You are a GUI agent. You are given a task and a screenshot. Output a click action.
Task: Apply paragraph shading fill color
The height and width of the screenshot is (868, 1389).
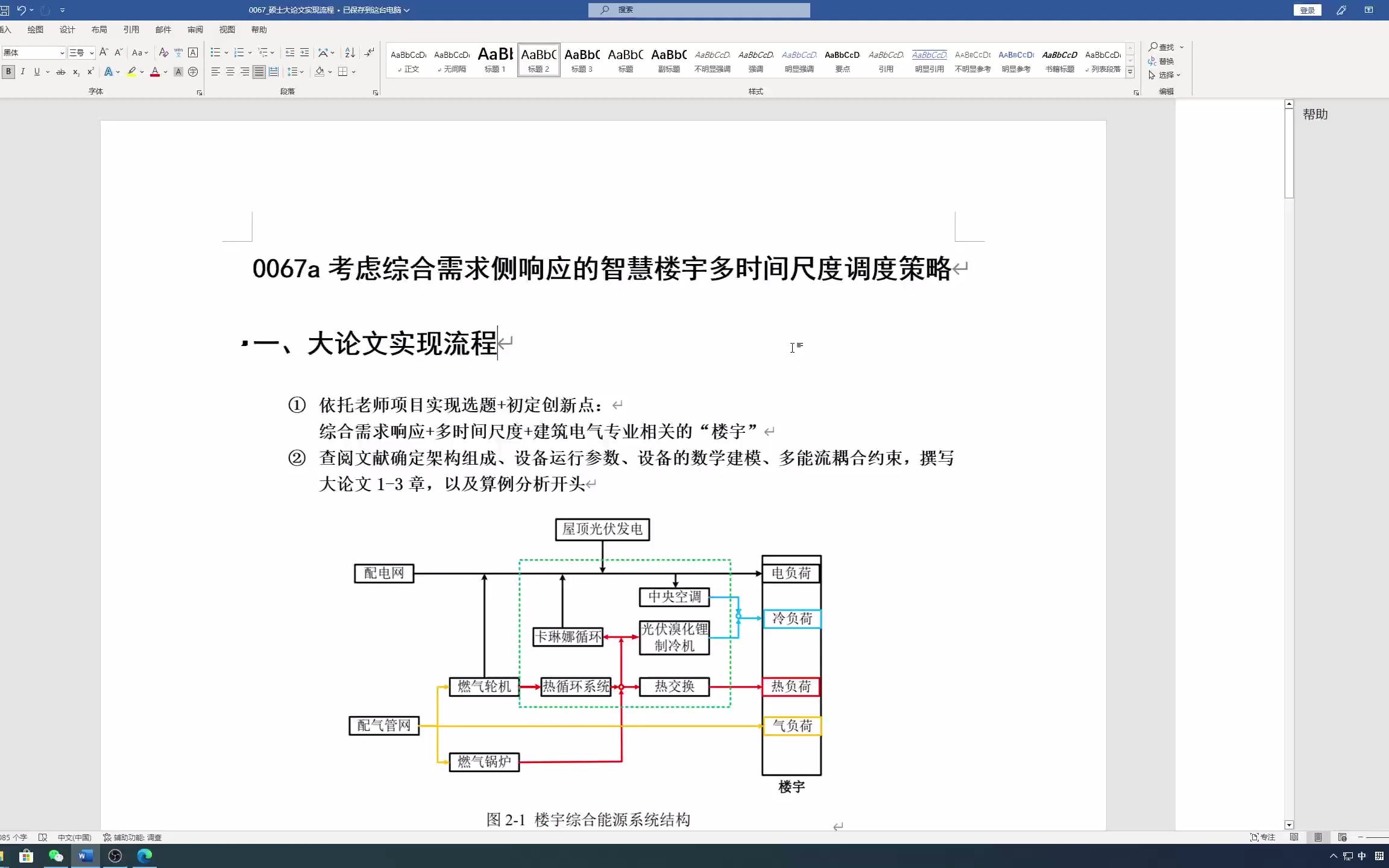coord(320,72)
